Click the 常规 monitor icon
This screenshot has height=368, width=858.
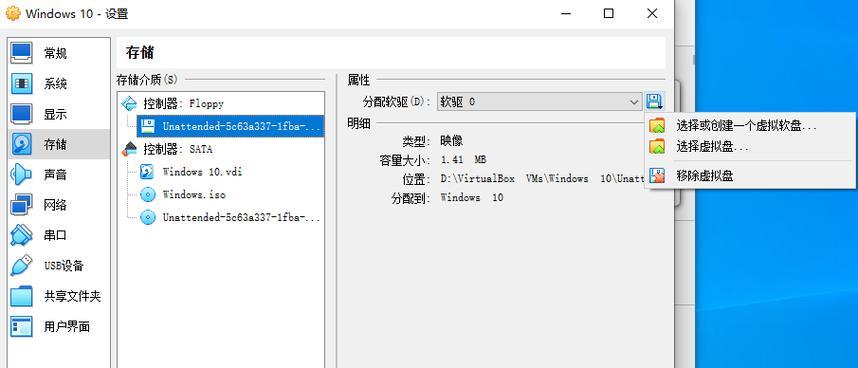click(x=21, y=54)
